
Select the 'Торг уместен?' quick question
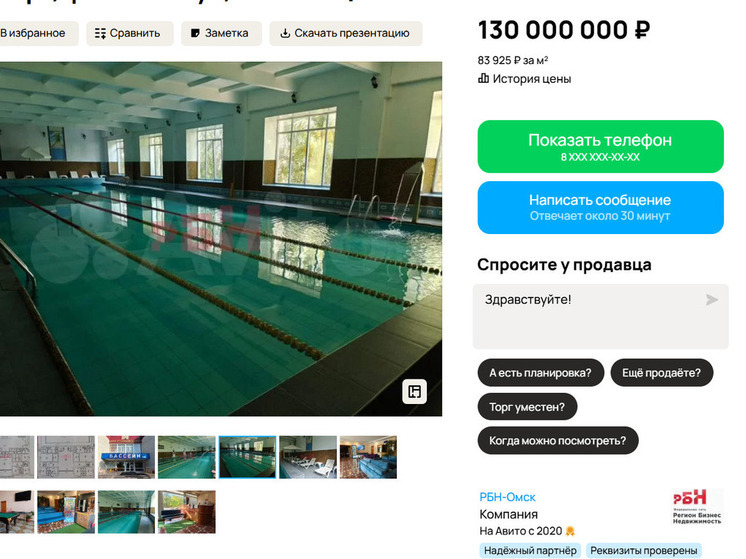tap(527, 407)
